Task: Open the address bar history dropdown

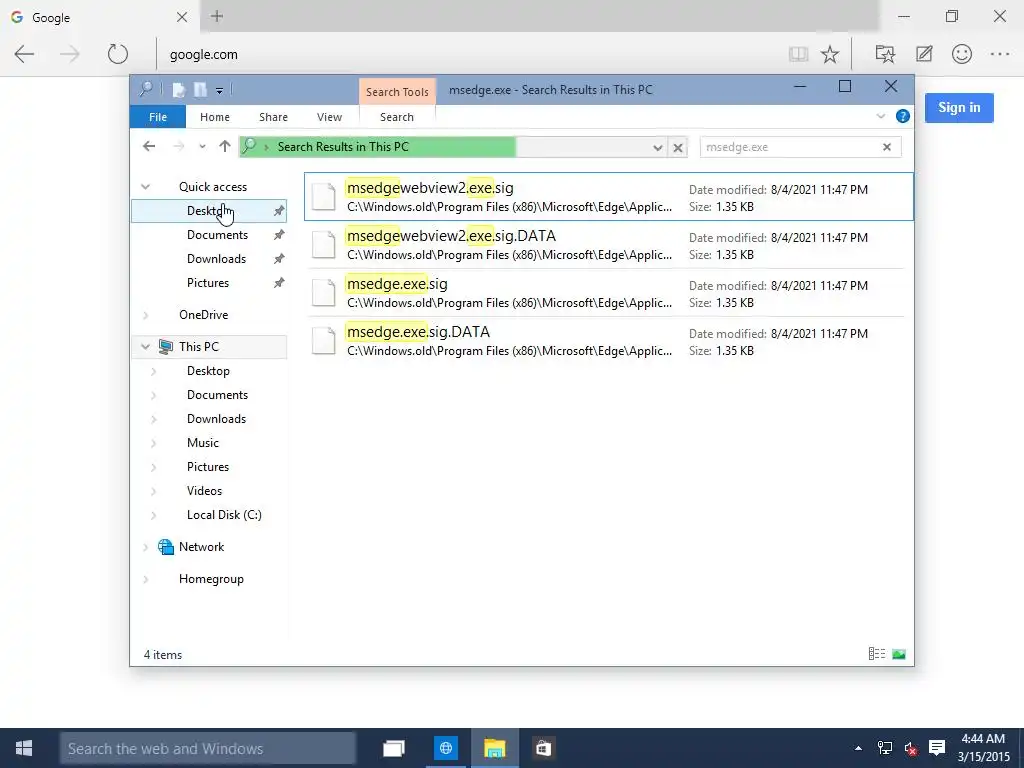Action: tap(658, 148)
